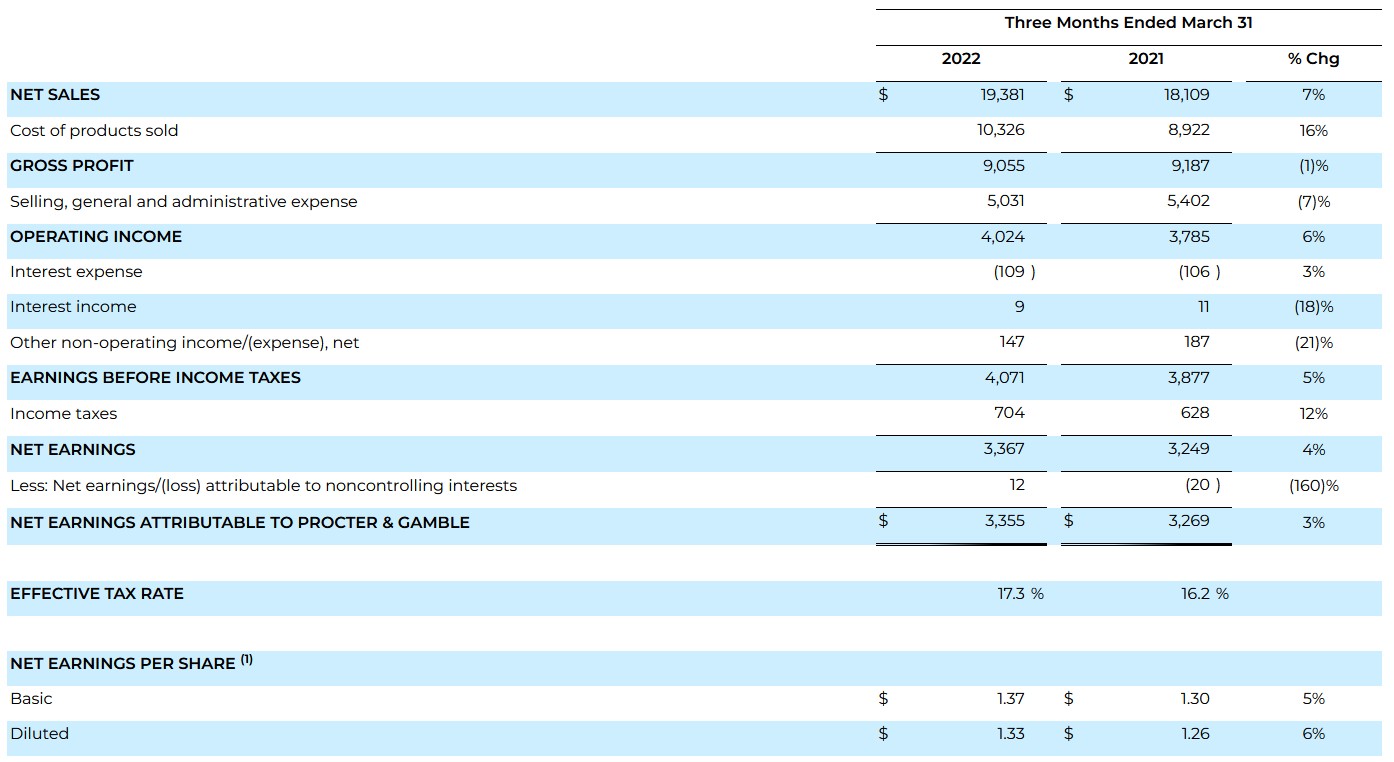Select the 2021 cost value 8,922
Screen dimensions: 1394x762
[1190, 130]
